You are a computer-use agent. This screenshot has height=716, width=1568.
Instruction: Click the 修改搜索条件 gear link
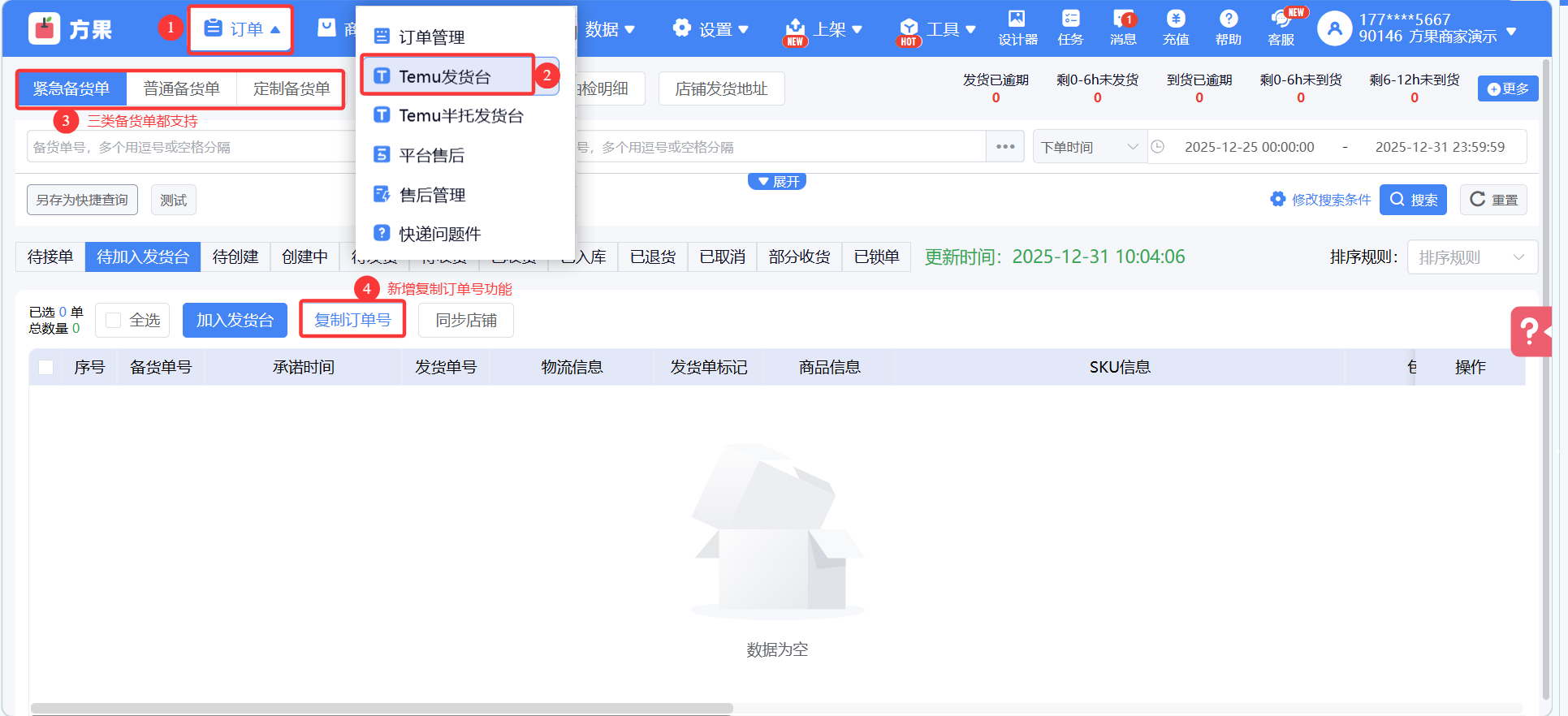coord(1320,200)
